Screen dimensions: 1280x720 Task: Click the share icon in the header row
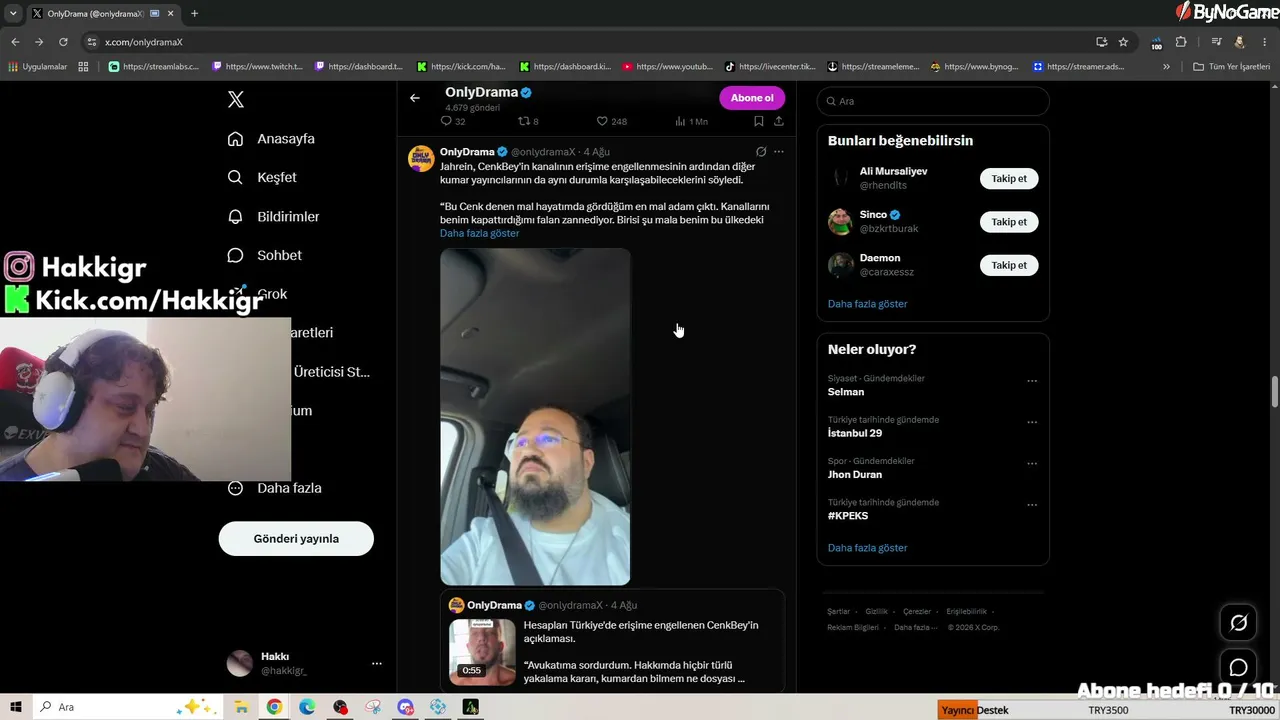pos(779,121)
